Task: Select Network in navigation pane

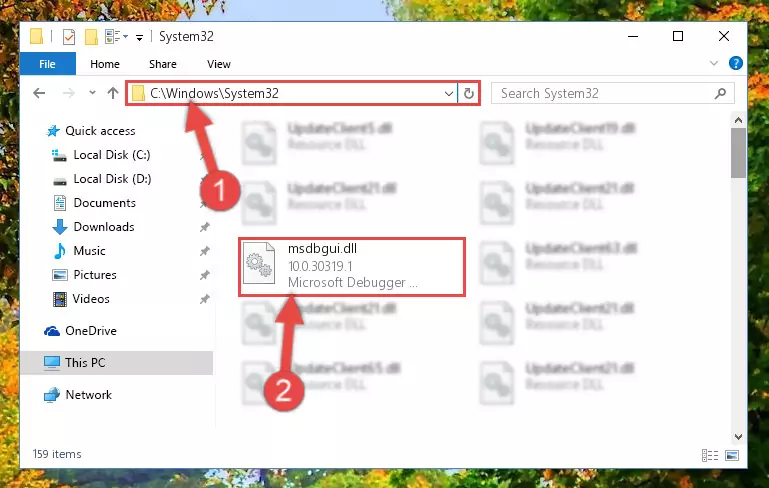Action: (89, 395)
